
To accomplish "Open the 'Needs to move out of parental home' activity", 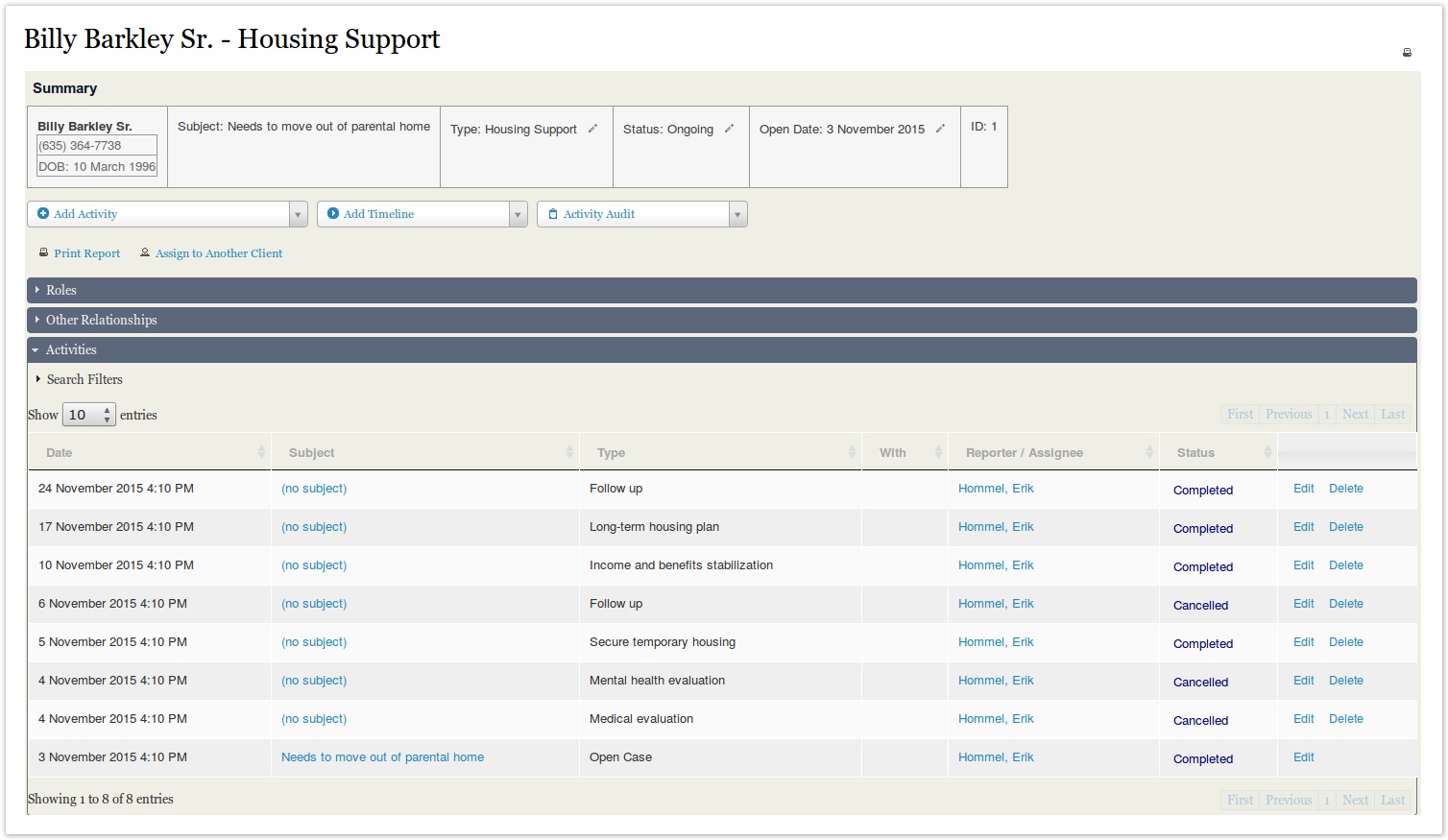I will coord(382,757).
